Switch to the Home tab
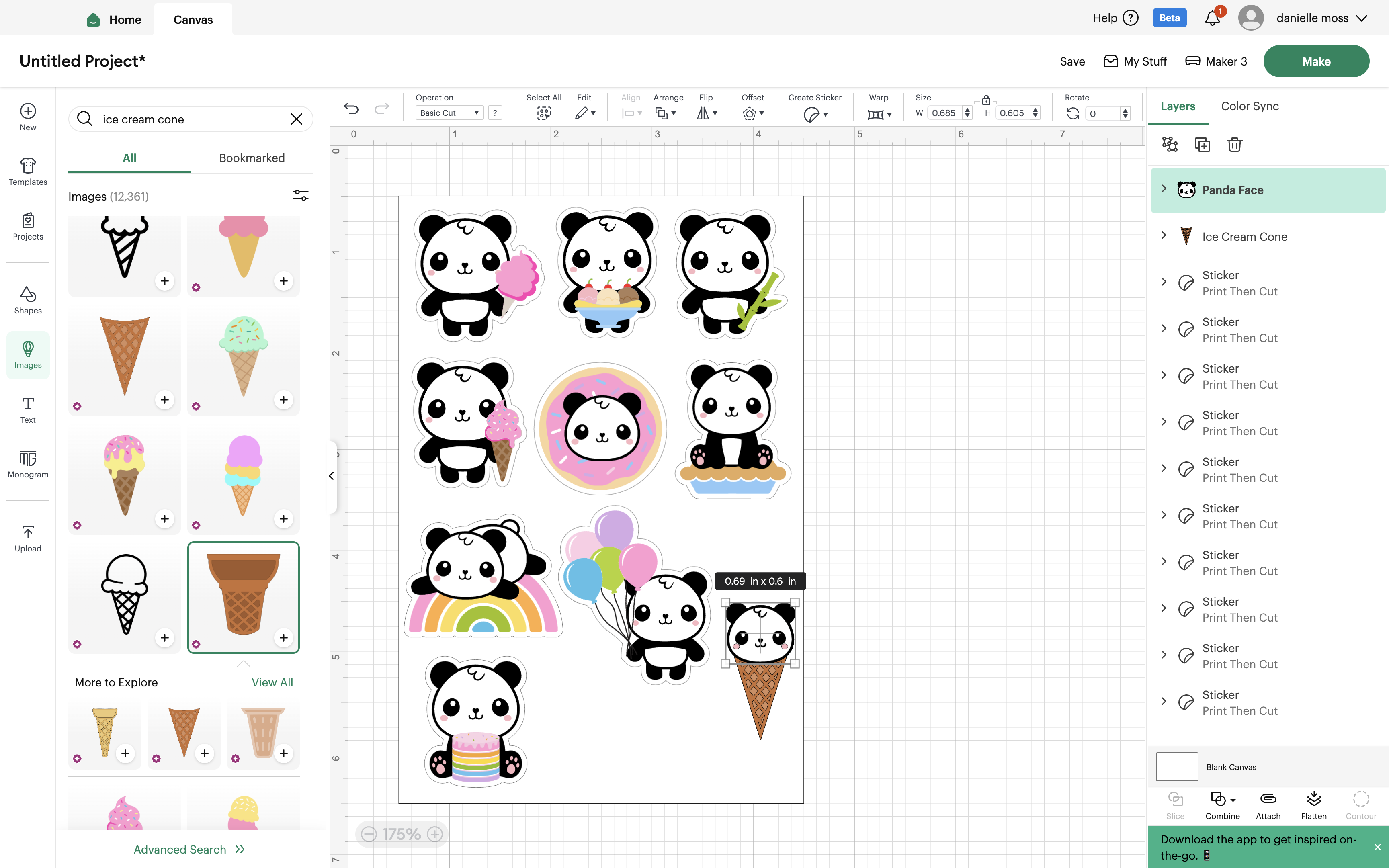Viewport: 1389px width, 868px height. [x=114, y=20]
